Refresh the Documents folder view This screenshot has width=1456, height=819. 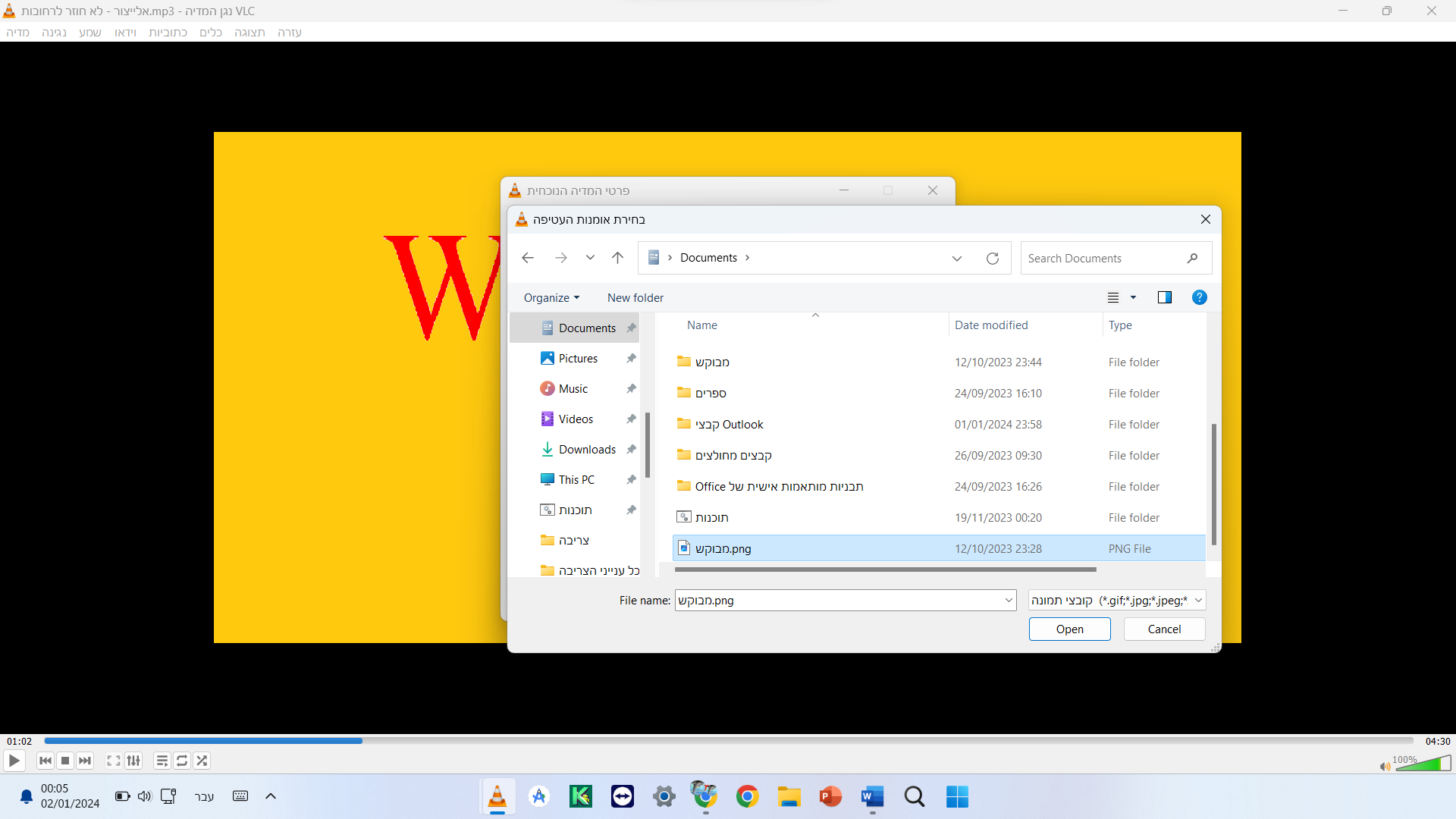click(993, 259)
